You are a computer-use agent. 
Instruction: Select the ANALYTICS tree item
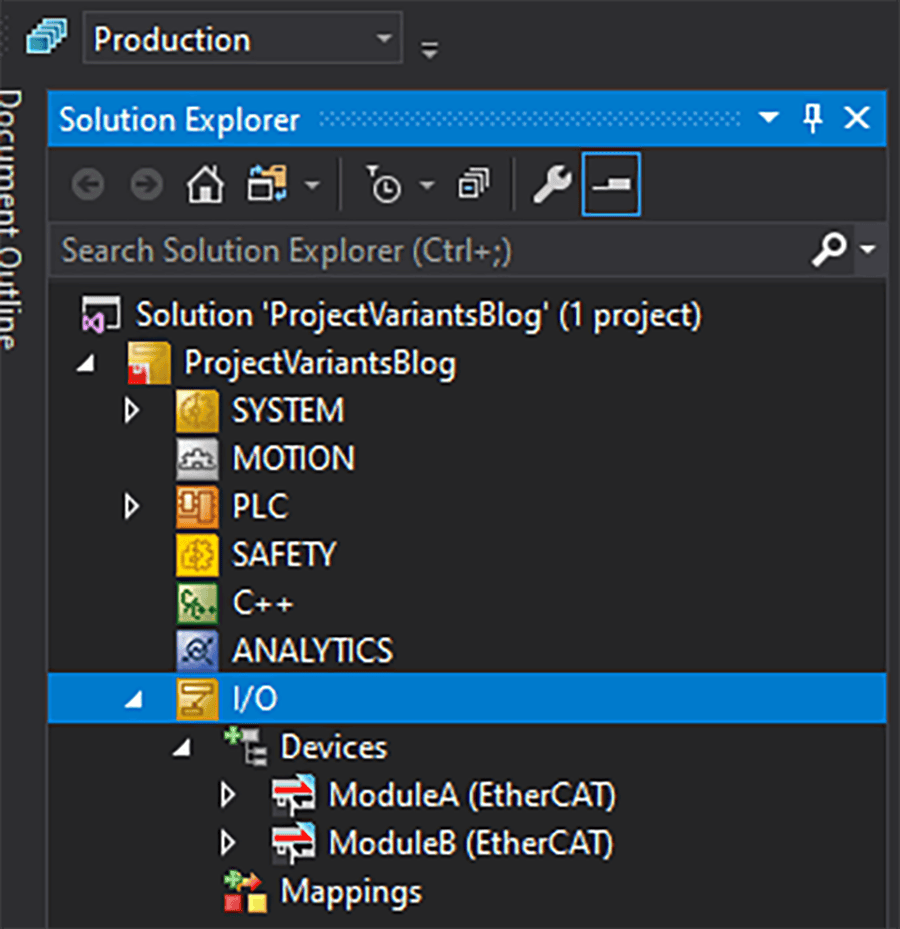[x=312, y=651]
